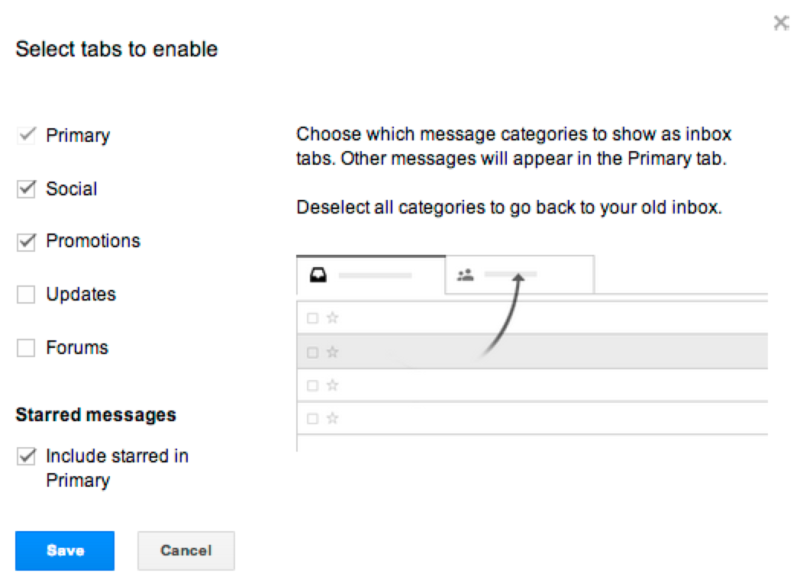
Task: Star the last message row in the preview
Action: (331, 418)
